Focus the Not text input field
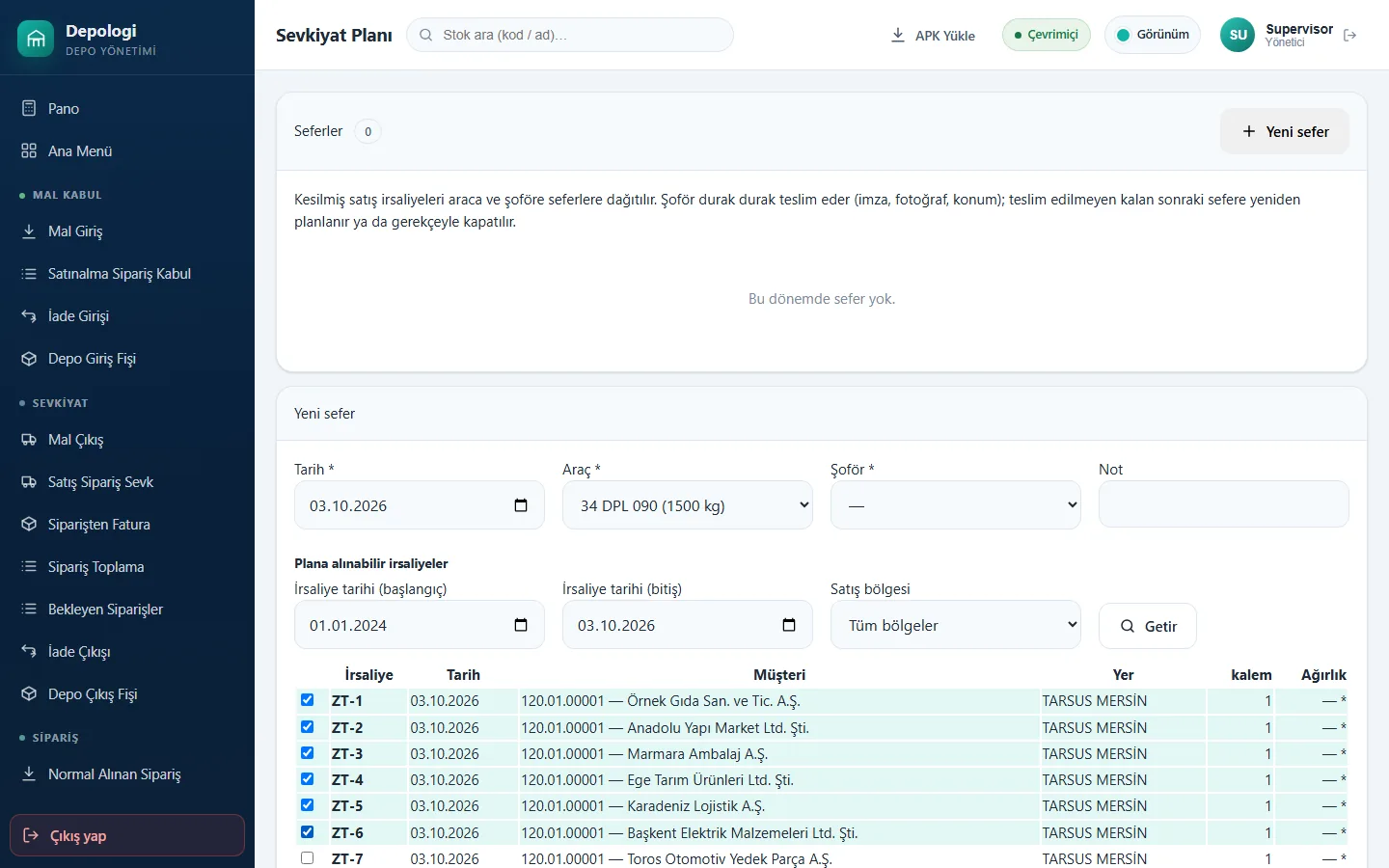Screen dimensions: 1389x868 [1224, 504]
